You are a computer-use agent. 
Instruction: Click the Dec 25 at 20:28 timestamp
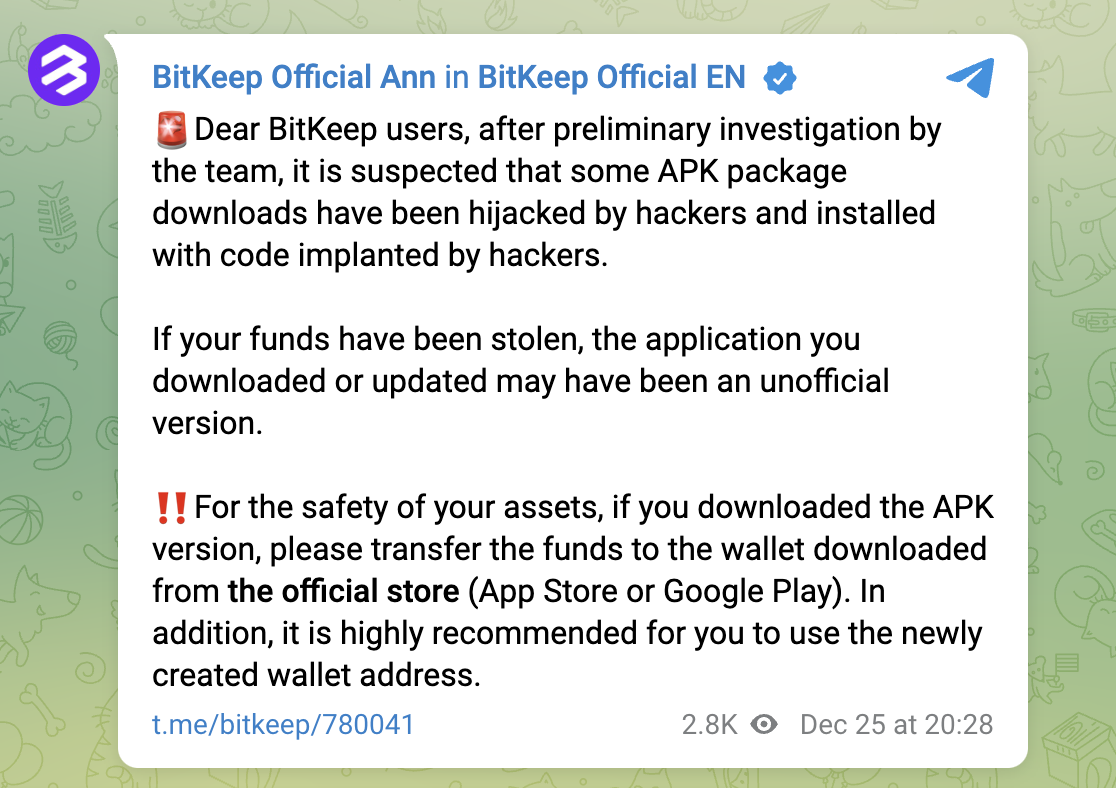point(896,725)
